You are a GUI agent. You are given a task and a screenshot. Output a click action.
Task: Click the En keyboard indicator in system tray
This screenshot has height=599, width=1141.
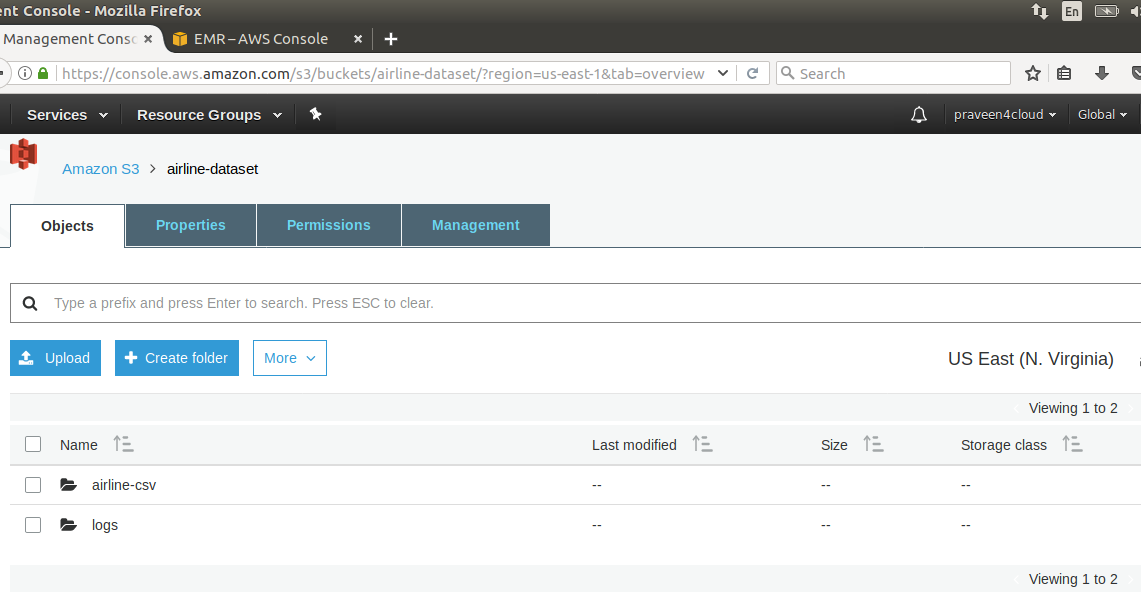(1071, 11)
